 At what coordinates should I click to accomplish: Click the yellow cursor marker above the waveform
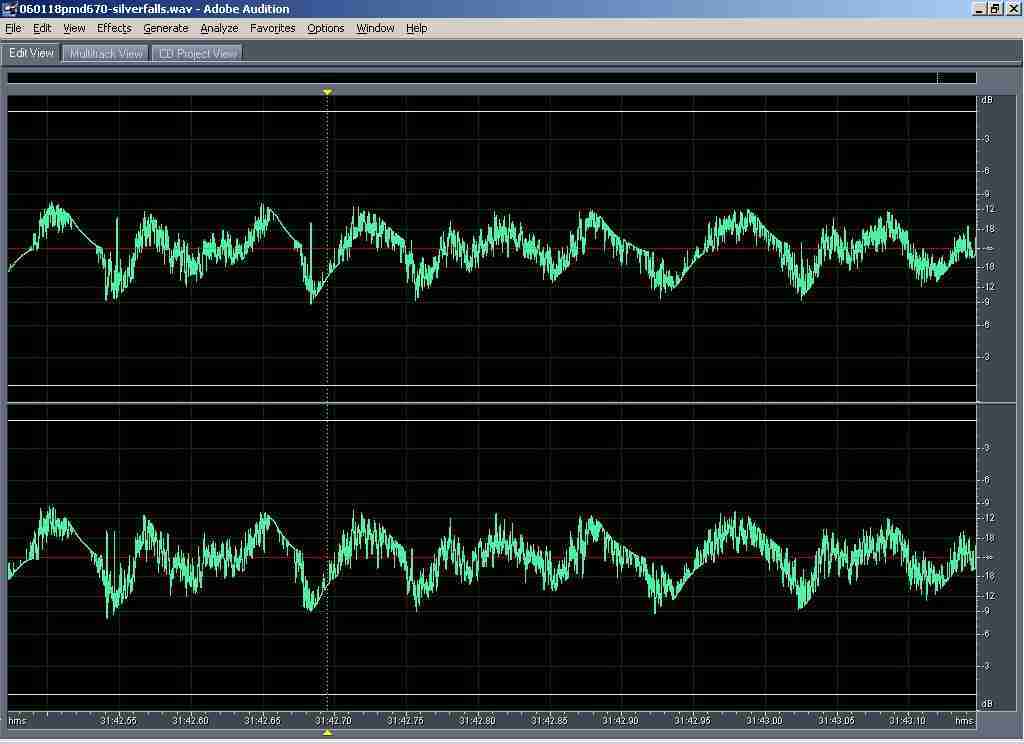pyautogui.click(x=327, y=92)
